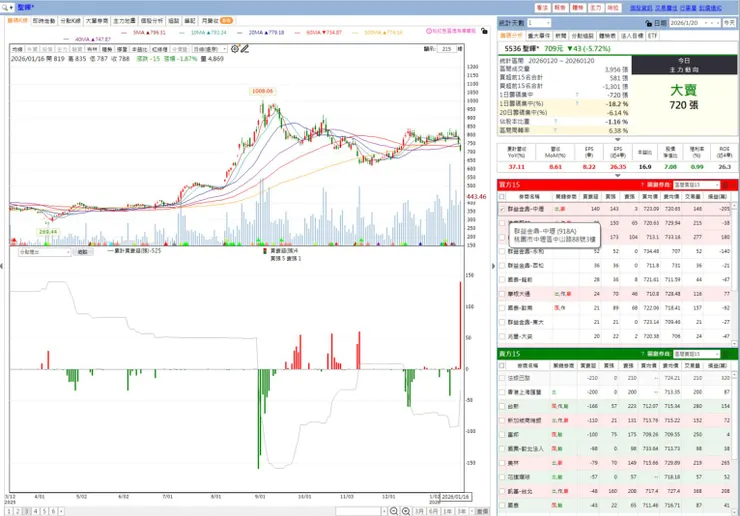
Task: Expand the 日線(還原) period dropdown
Action: pos(209,49)
